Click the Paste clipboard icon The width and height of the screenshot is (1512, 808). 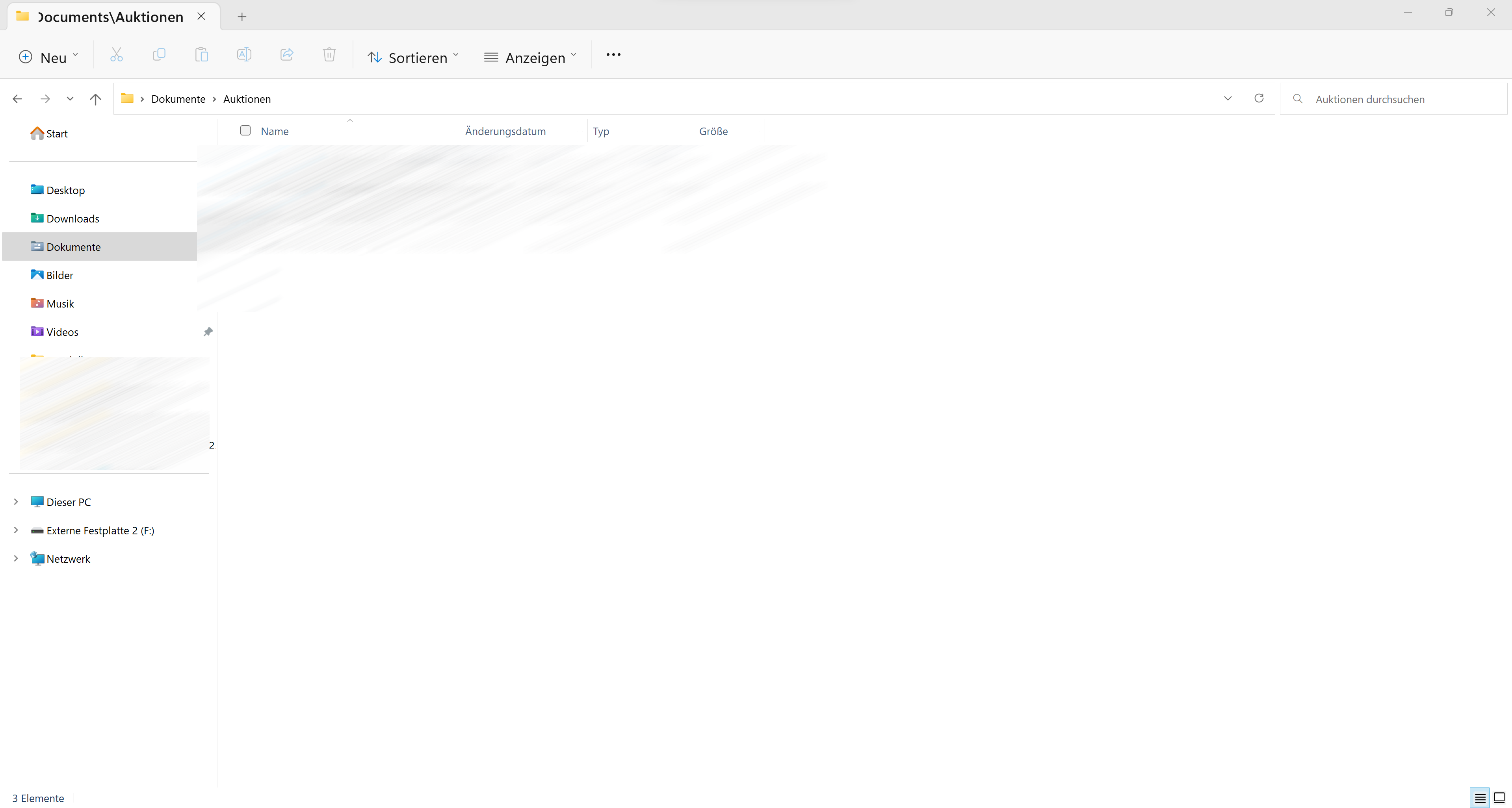[x=201, y=55]
